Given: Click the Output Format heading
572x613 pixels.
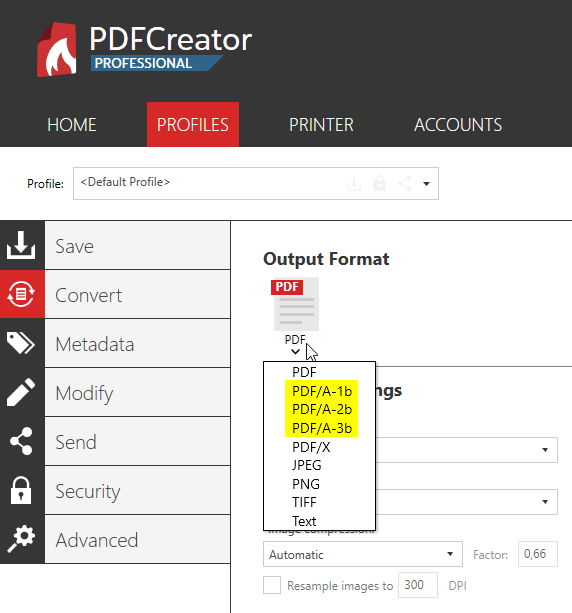Looking at the screenshot, I should coord(326,259).
